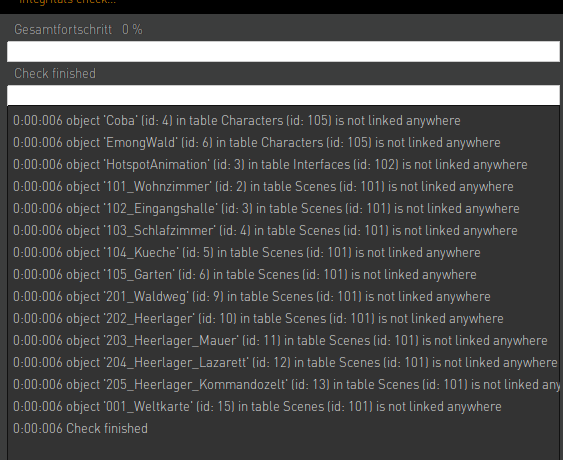Click the 'Check finished' status label
The height and width of the screenshot is (460, 563).
click(x=55, y=74)
